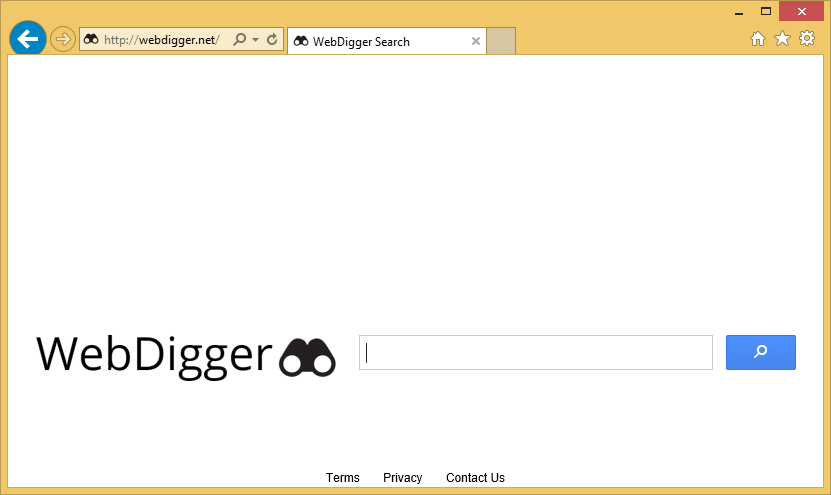
Task: Open the Contact Us link
Action: 475,478
